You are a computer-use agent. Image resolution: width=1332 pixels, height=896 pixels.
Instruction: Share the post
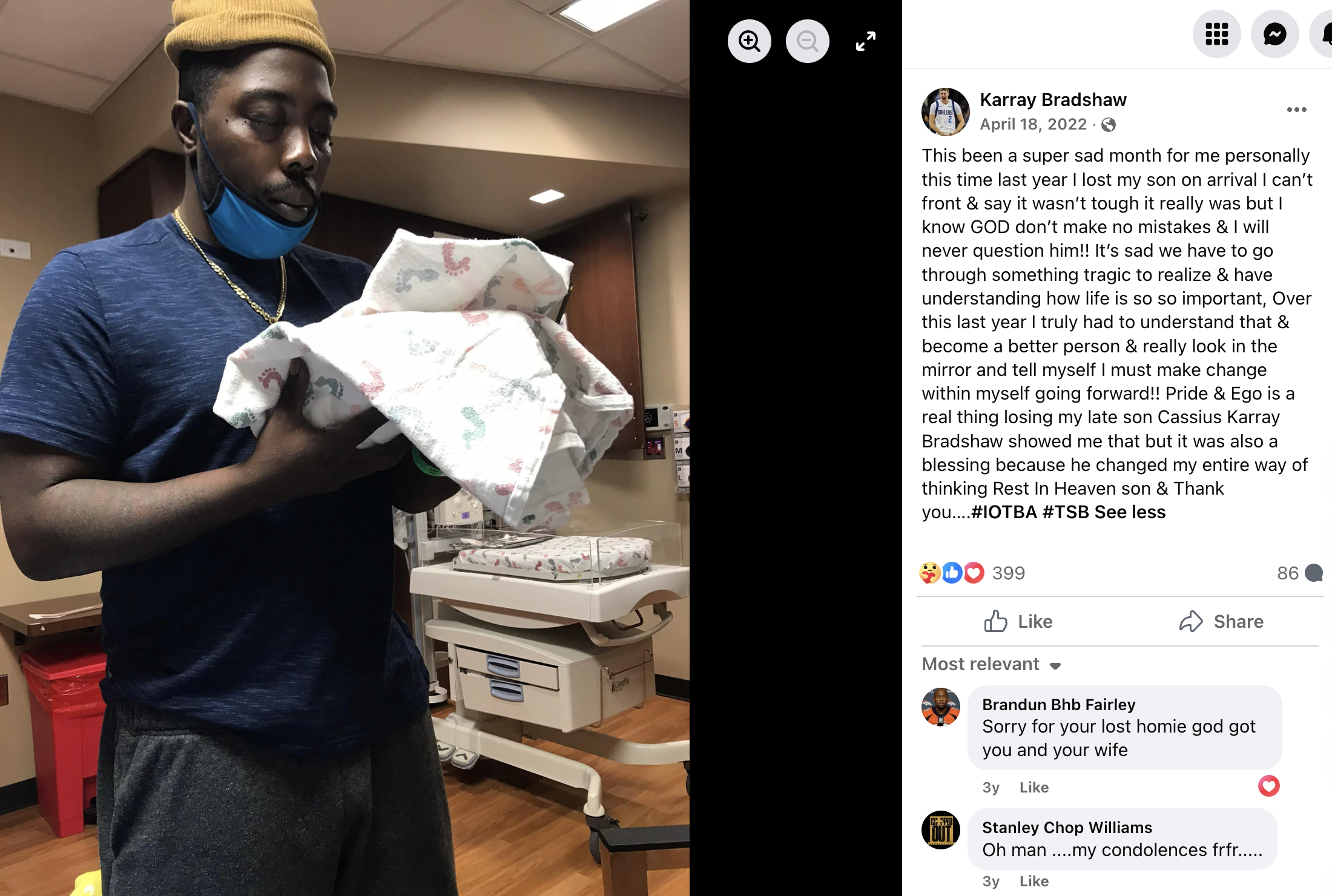tap(1221, 621)
